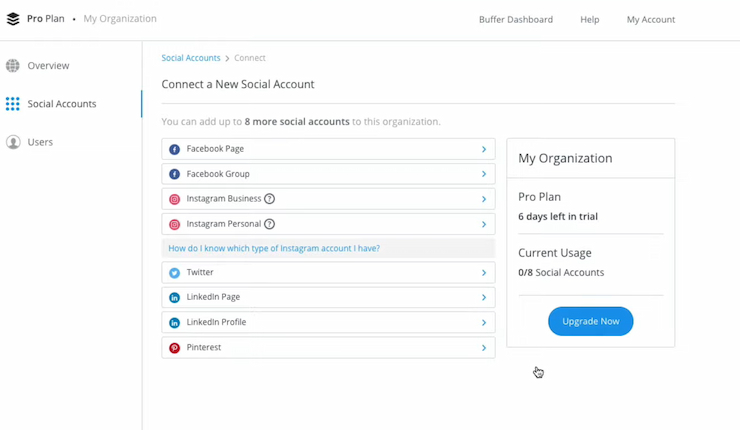Click the Pro Plan header label

pos(45,18)
